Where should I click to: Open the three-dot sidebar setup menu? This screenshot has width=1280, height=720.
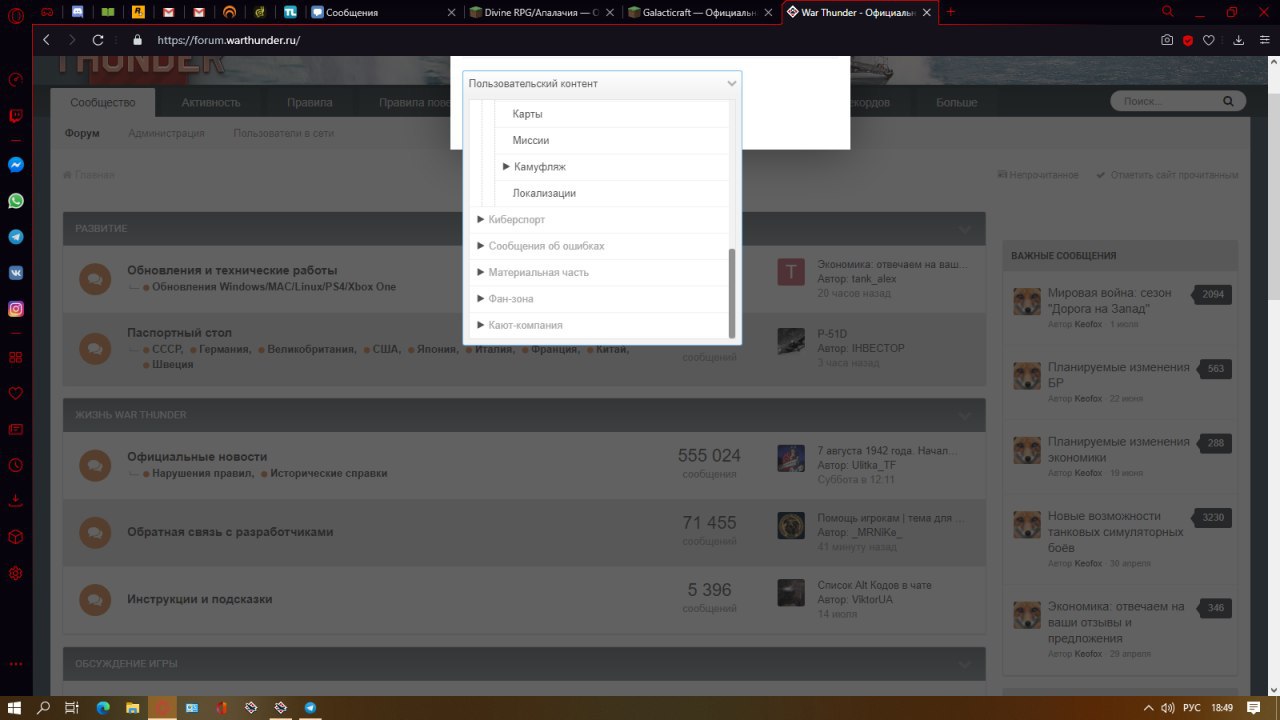coord(15,663)
